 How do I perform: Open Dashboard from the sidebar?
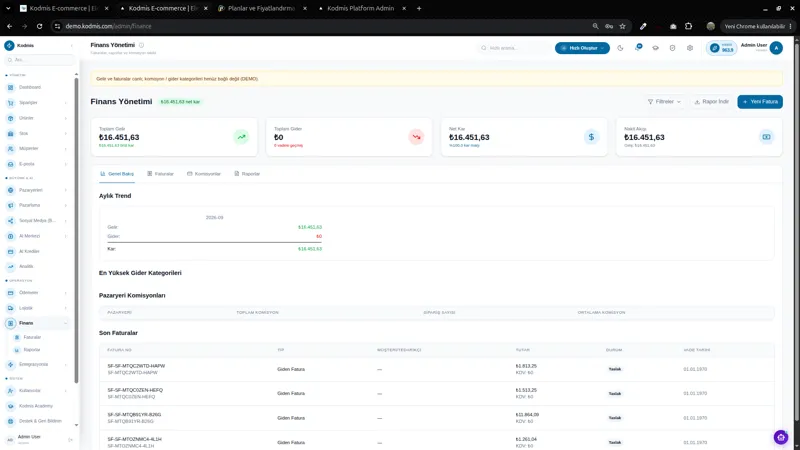point(30,87)
